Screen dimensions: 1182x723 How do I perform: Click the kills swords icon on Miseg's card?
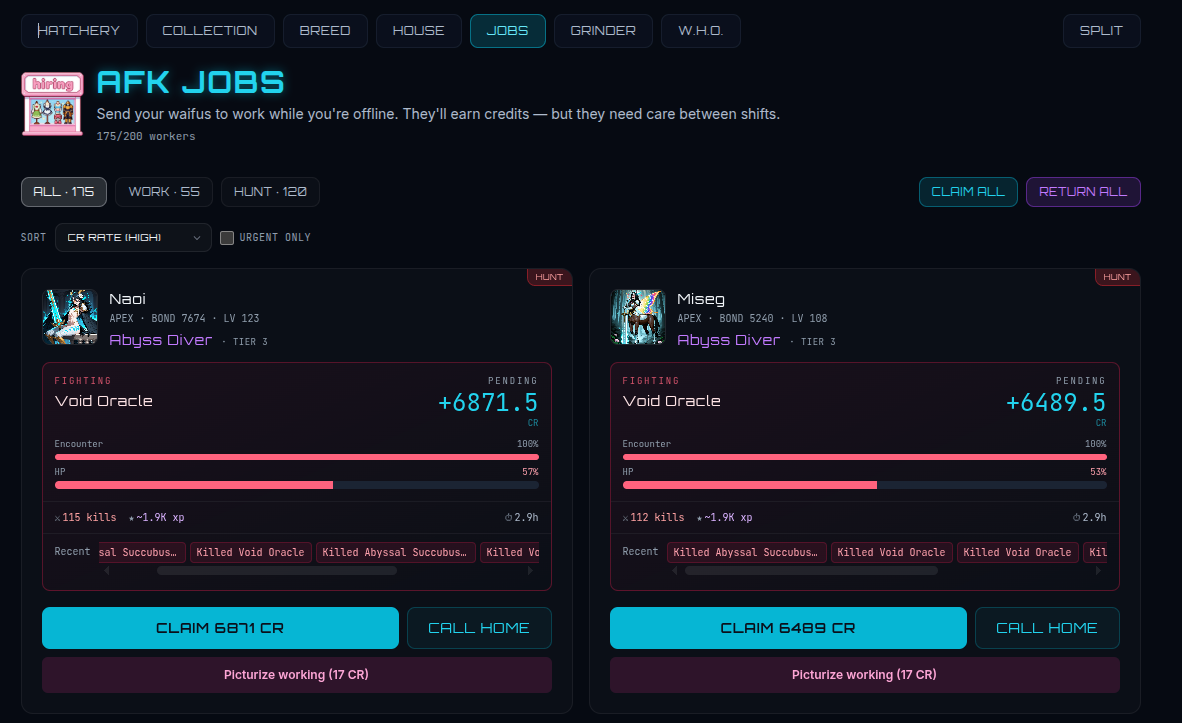pyautogui.click(x=626, y=518)
